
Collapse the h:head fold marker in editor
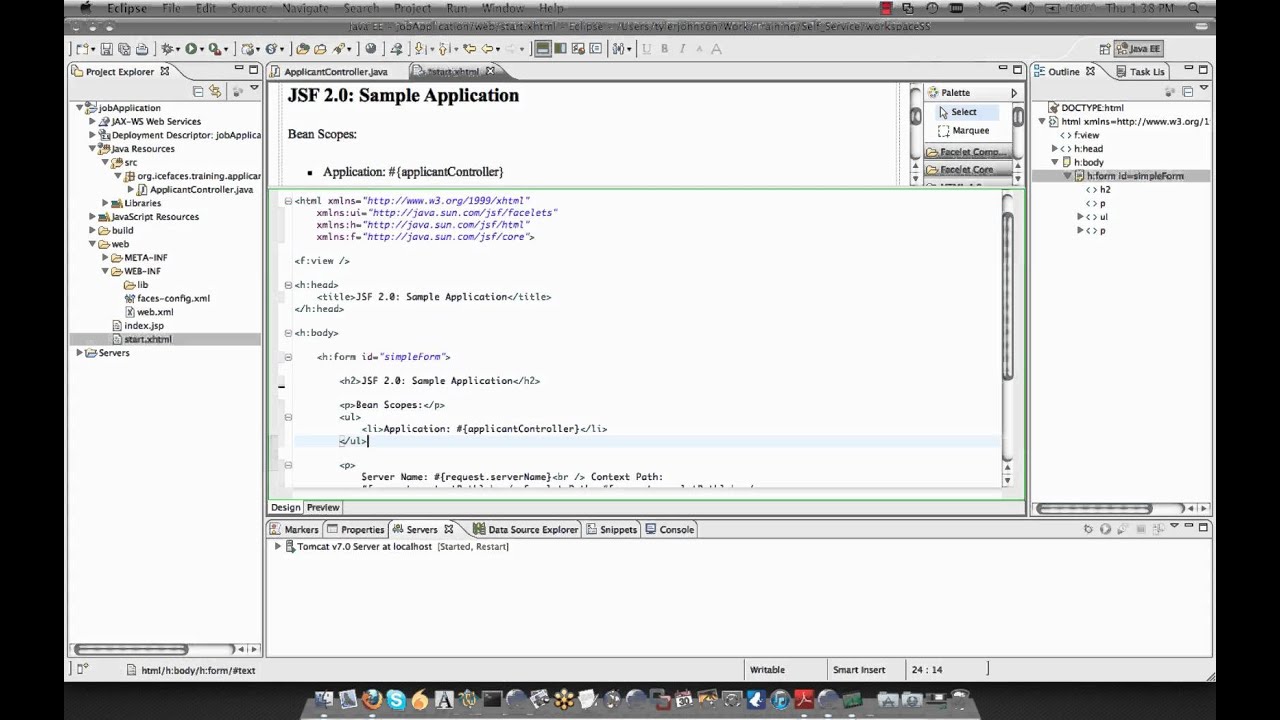pos(288,285)
